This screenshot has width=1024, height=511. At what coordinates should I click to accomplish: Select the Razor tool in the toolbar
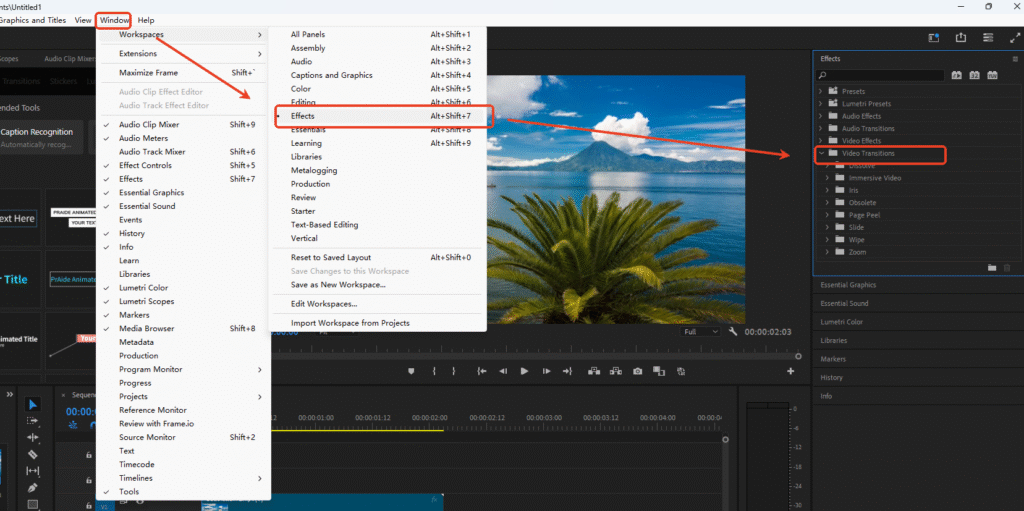(x=32, y=454)
